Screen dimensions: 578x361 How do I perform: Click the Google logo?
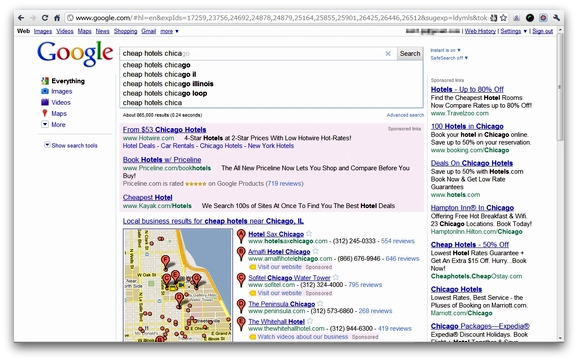coord(75,54)
